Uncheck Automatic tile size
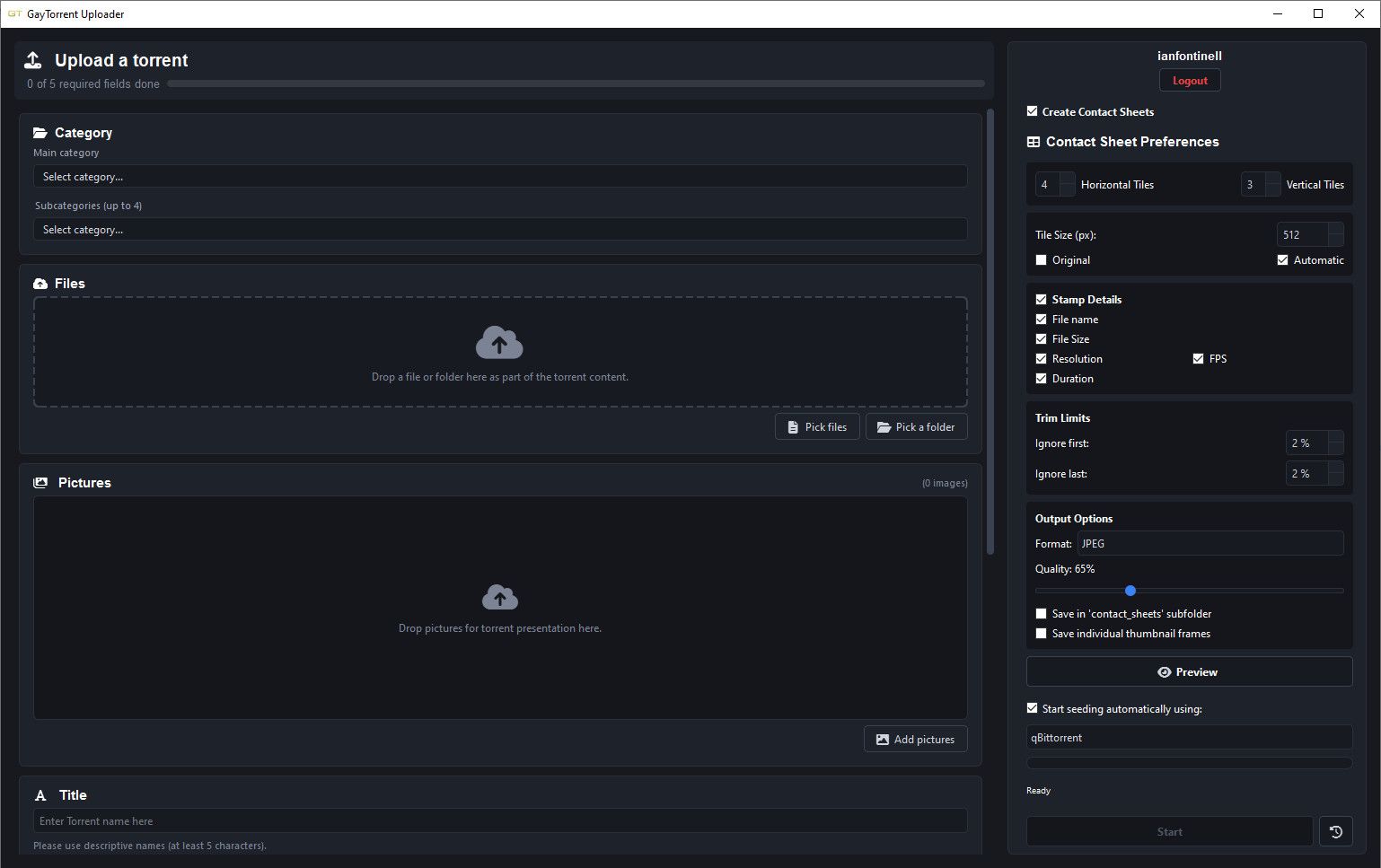This screenshot has width=1381, height=868. 1282,260
